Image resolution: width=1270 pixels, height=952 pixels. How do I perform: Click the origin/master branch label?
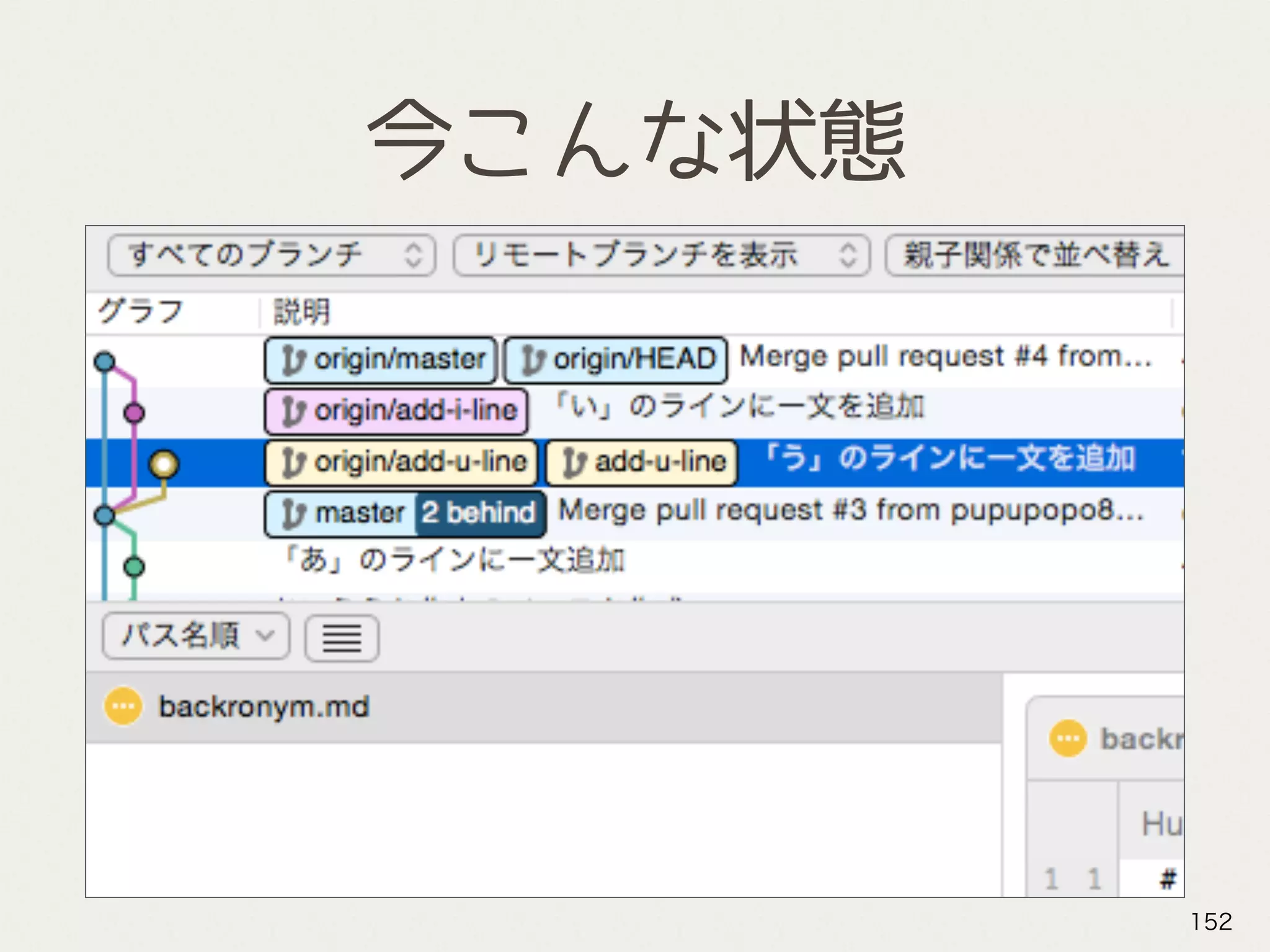click(x=381, y=360)
